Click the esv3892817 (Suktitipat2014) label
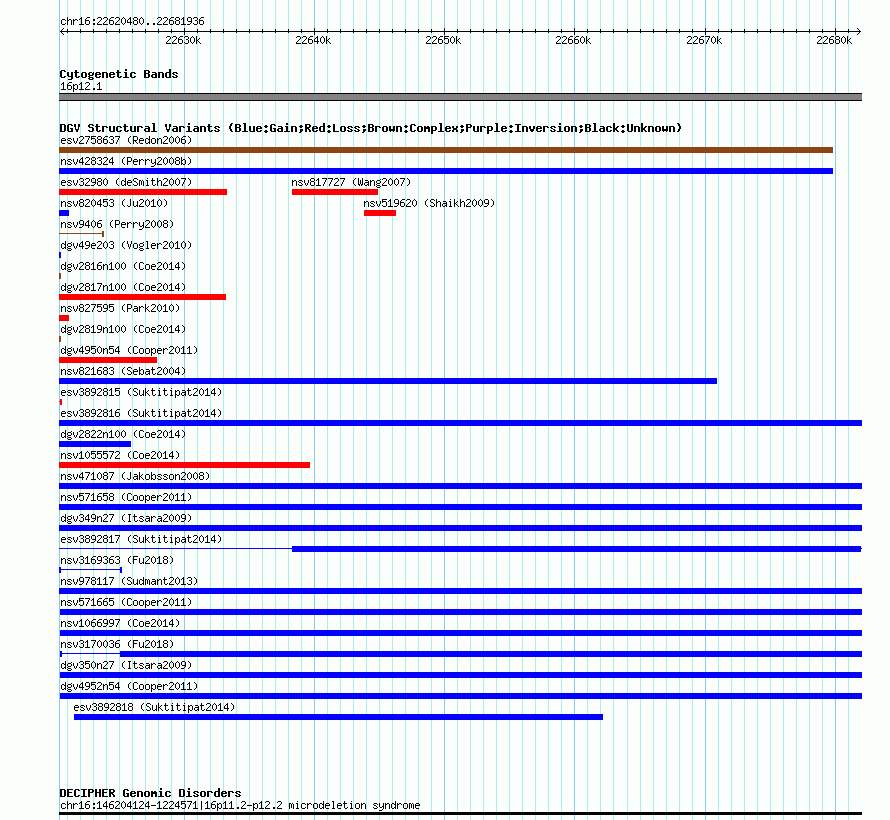The image size is (890, 820). pos(141,539)
